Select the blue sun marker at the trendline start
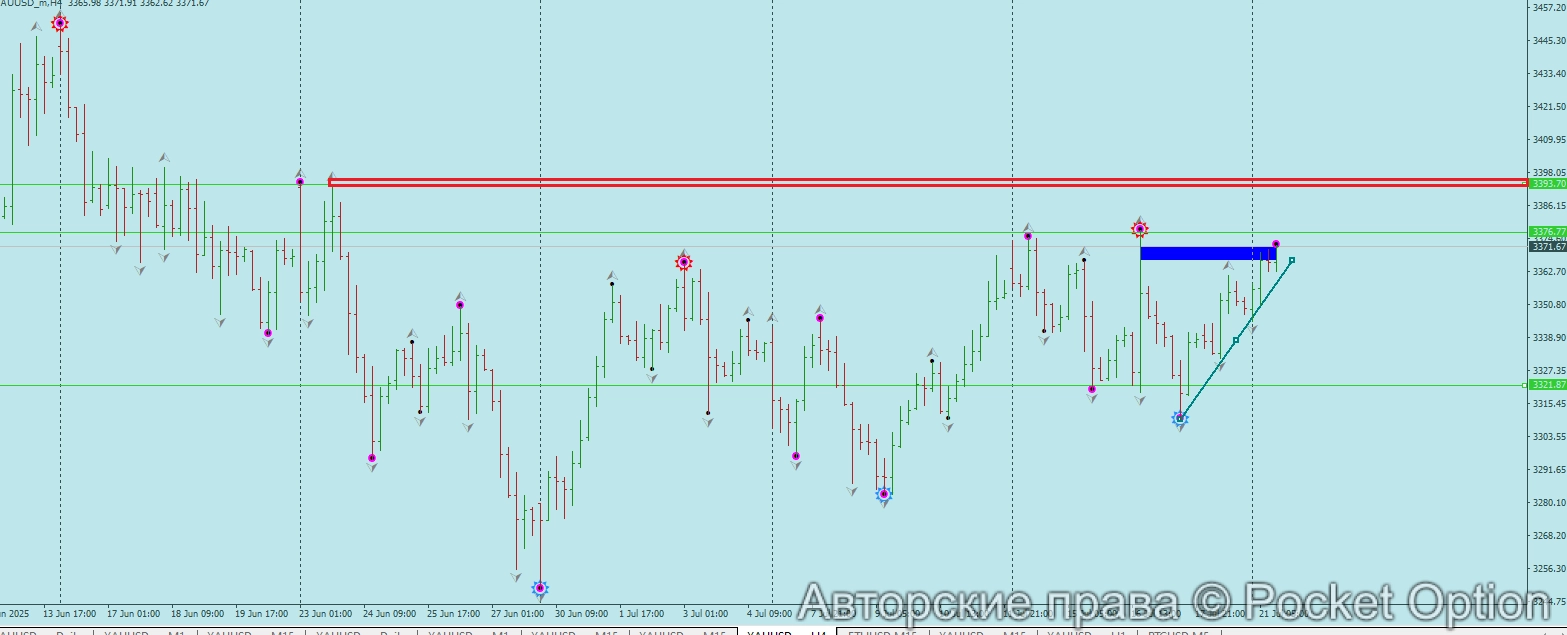The height and width of the screenshot is (635, 1567). click(1180, 419)
